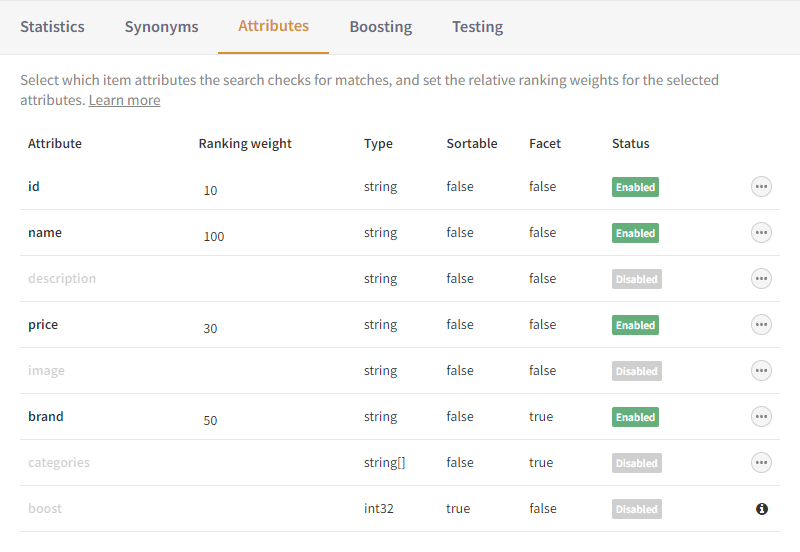The height and width of the screenshot is (552, 800).
Task: Go to the Boosting tab
Action: (x=380, y=27)
